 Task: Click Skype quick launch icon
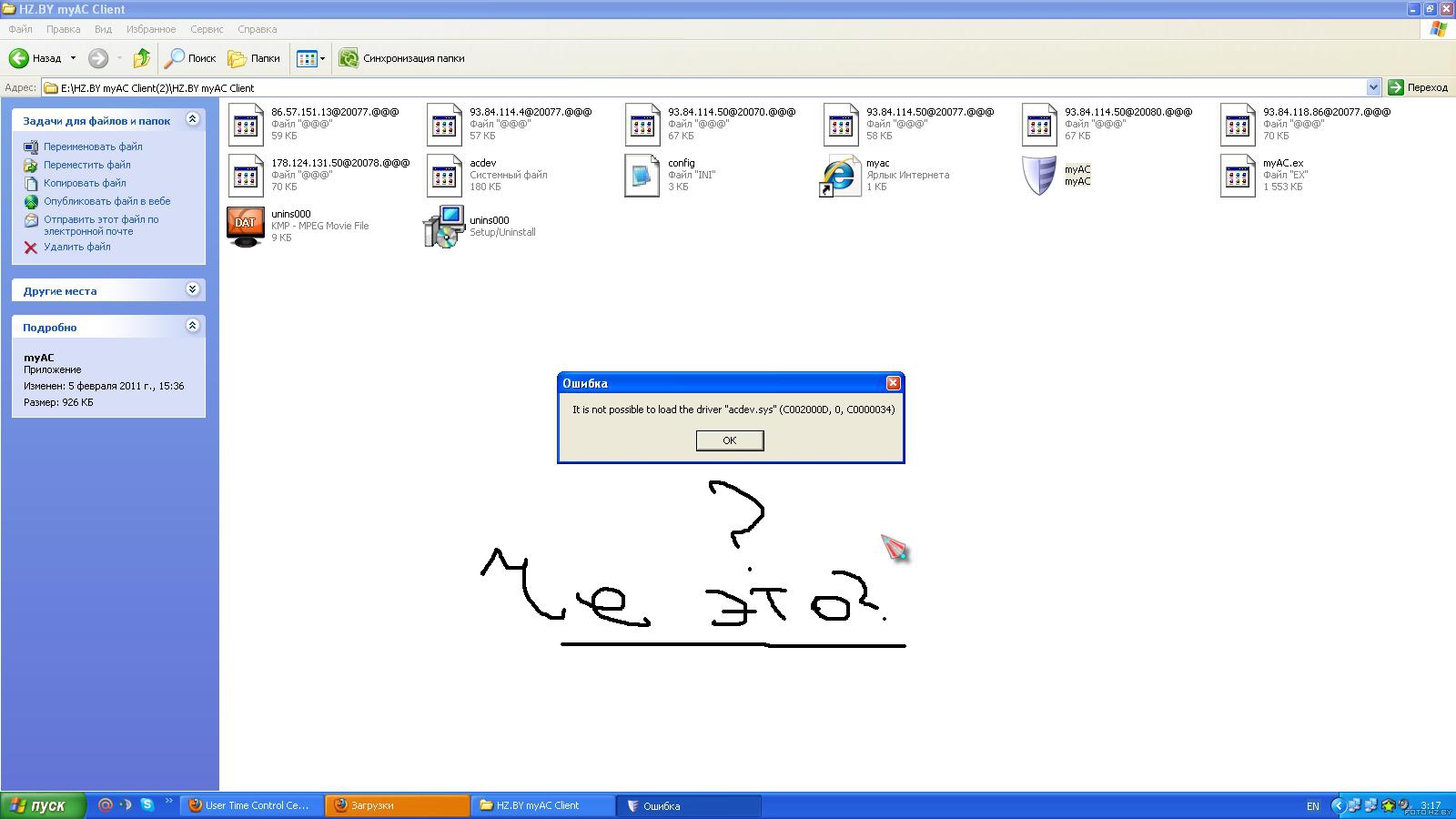pyautogui.click(x=147, y=804)
